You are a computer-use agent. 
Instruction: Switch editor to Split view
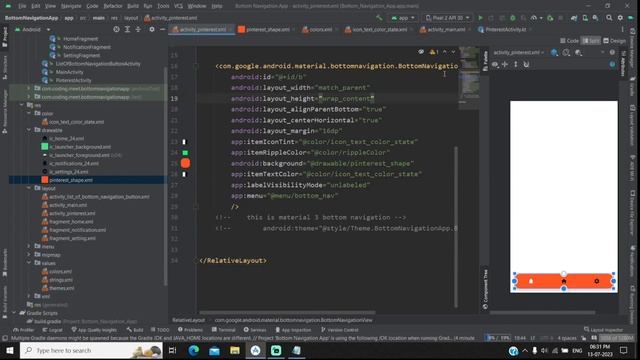tap(591, 40)
